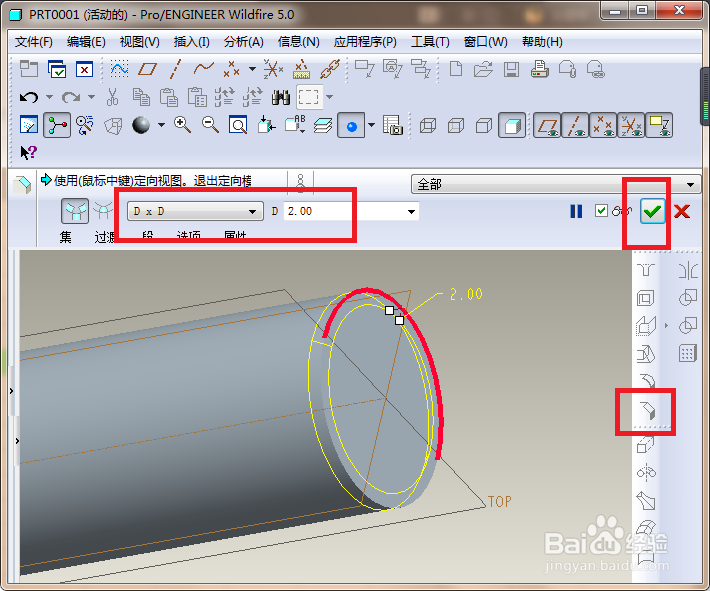Click the datum curve tool

point(203,69)
